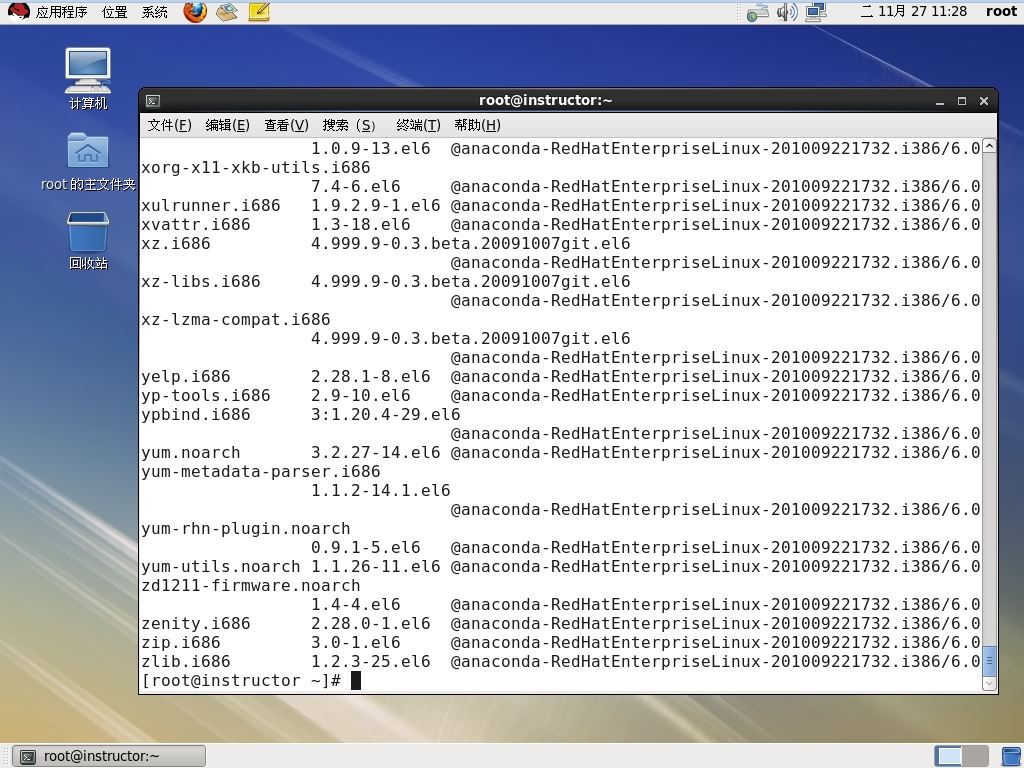The image size is (1024, 768).
Task: Click the date and time clock
Action: tap(914, 11)
